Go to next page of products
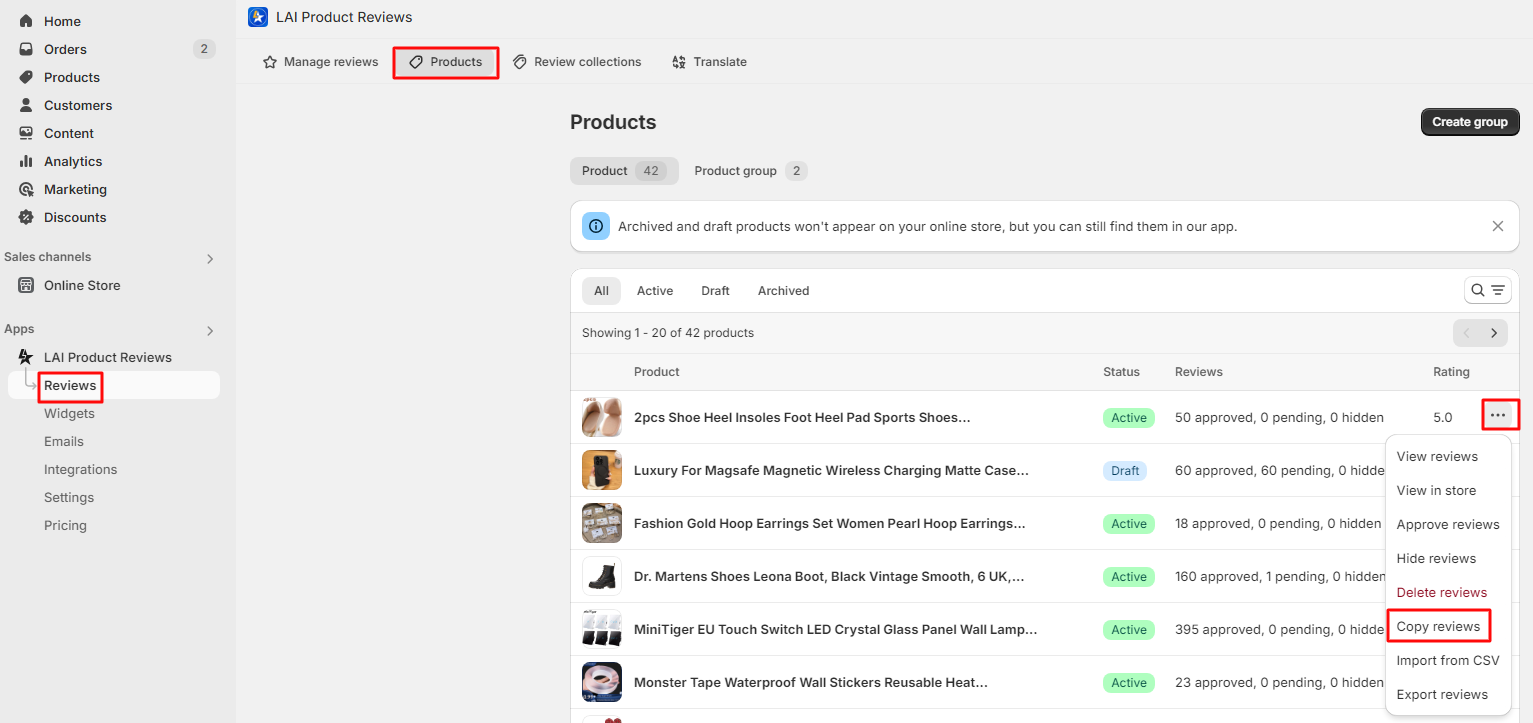 pos(1494,333)
